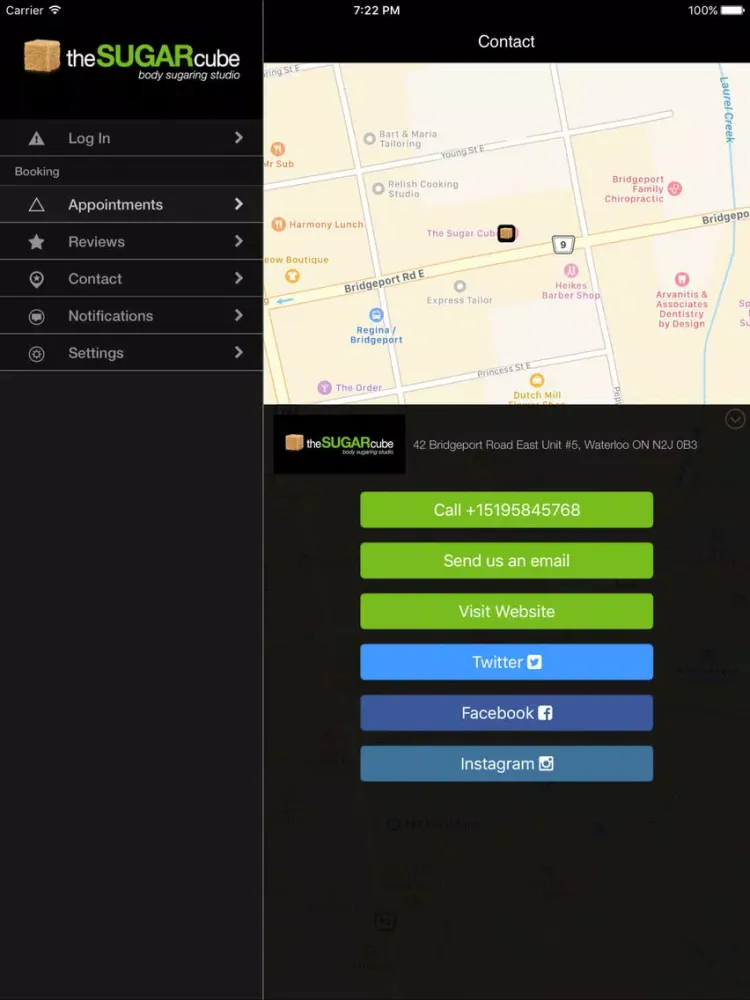Open Contact via its chevron
The height and width of the screenshot is (1000, 750).
click(x=239, y=278)
